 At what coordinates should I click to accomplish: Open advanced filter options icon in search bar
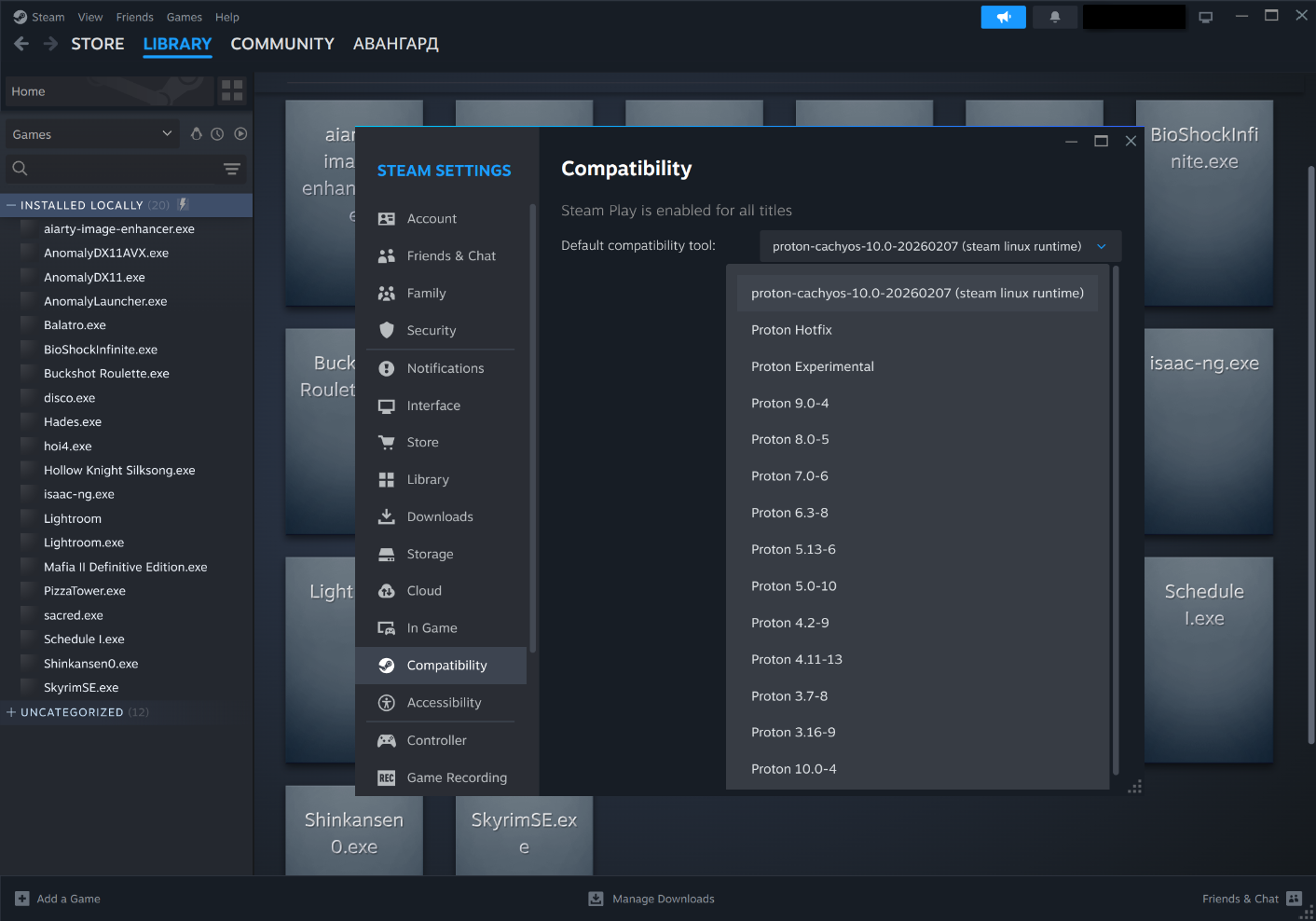coord(232,169)
